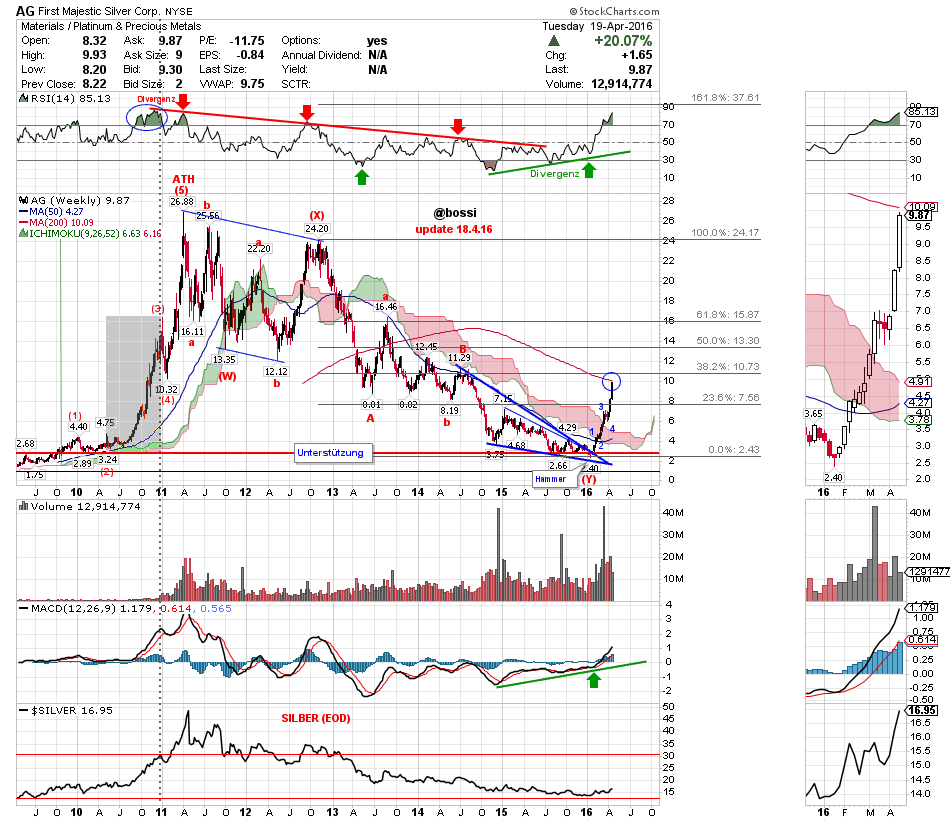Click the "+20.07%" percent change
The width and height of the screenshot is (950, 821).
pos(623,41)
